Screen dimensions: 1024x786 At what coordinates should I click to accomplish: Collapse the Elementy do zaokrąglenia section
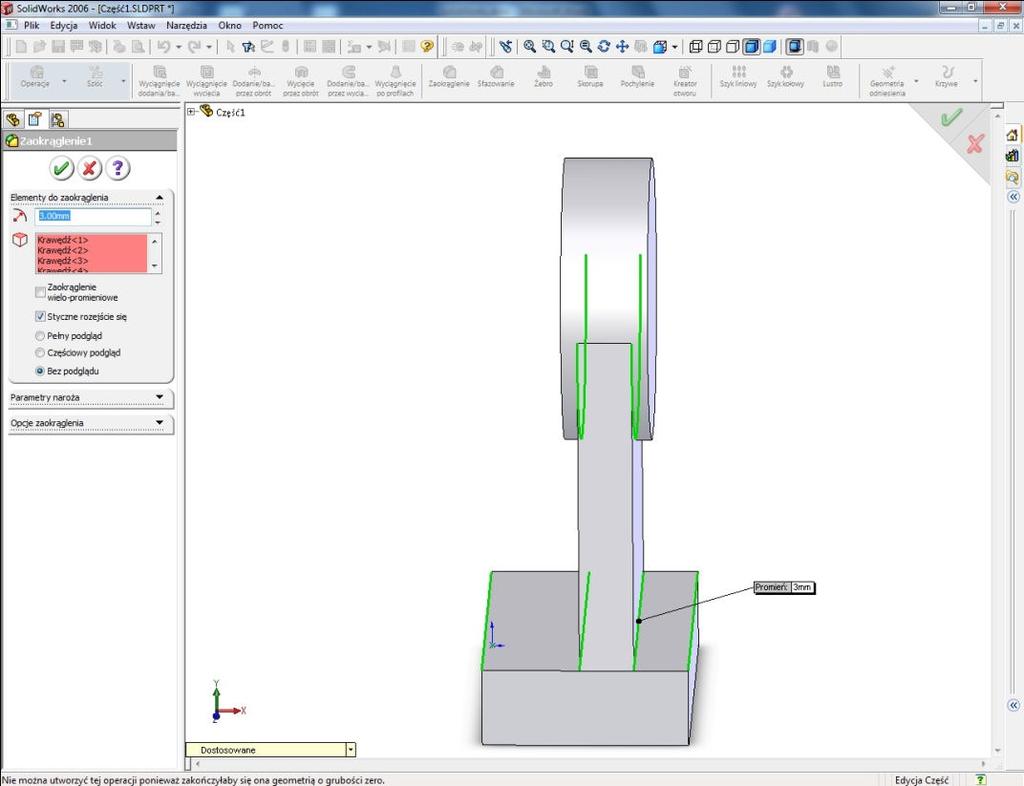click(159, 197)
